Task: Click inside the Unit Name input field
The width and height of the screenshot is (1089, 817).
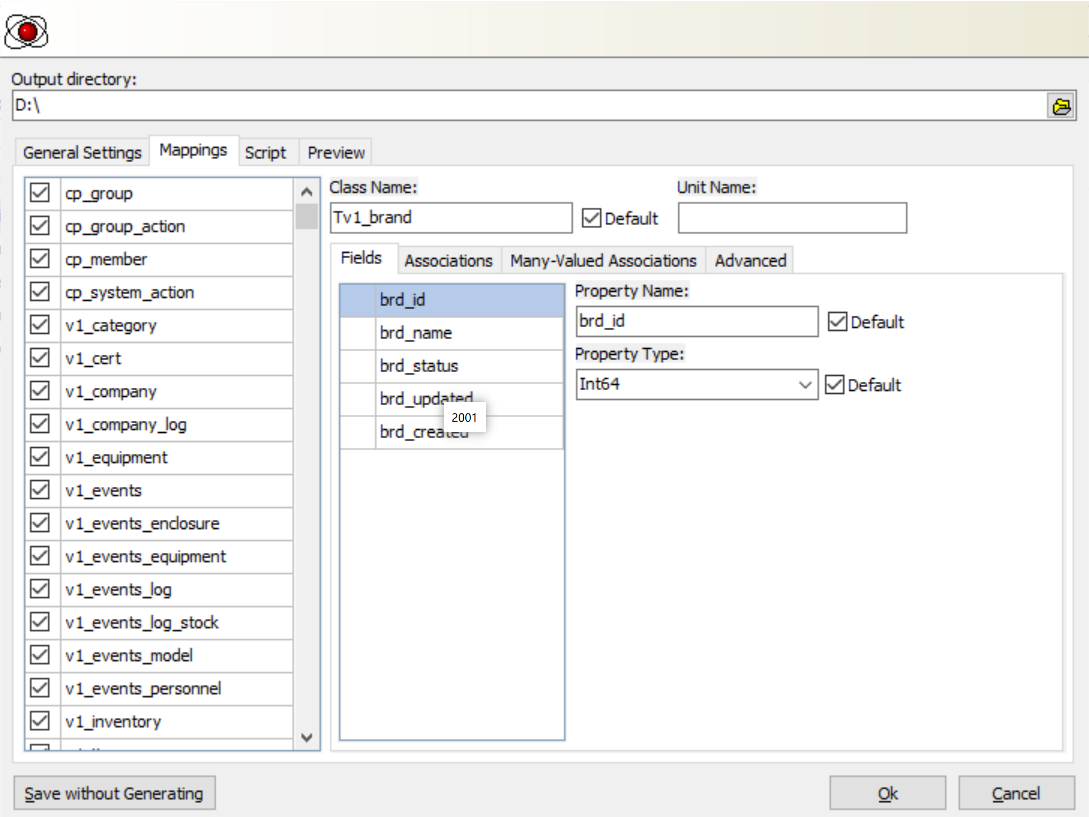Action: 792,217
